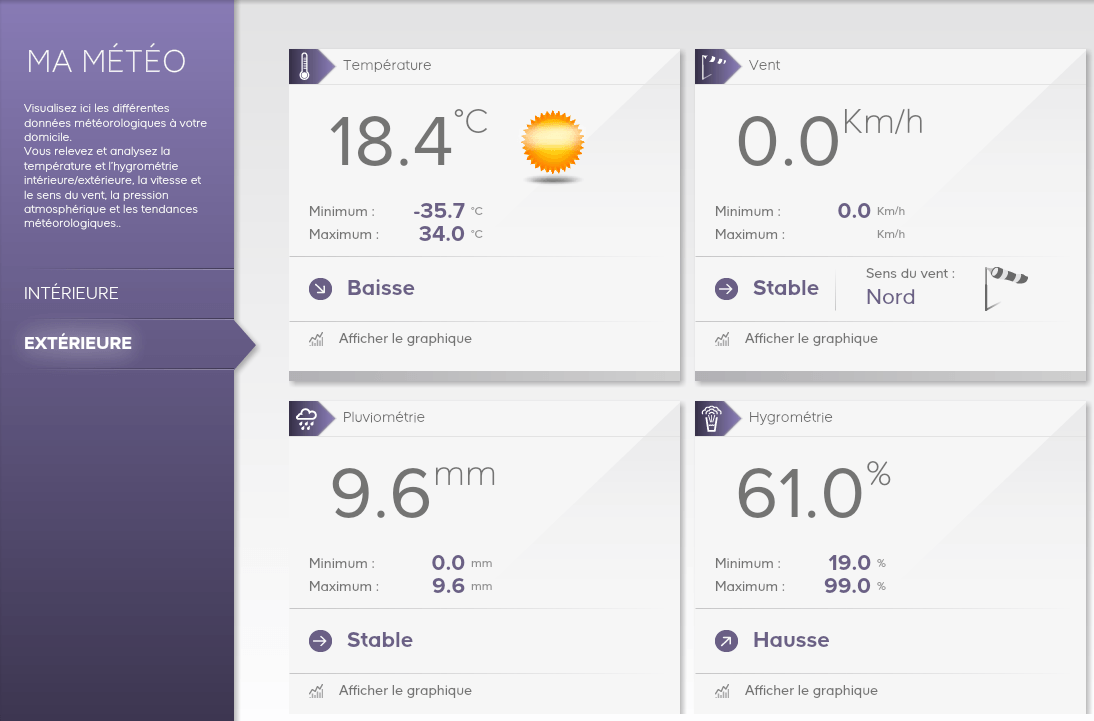Click the minimum rainfall value 0.0 mm
The image size is (1094, 721).
pyautogui.click(x=462, y=563)
